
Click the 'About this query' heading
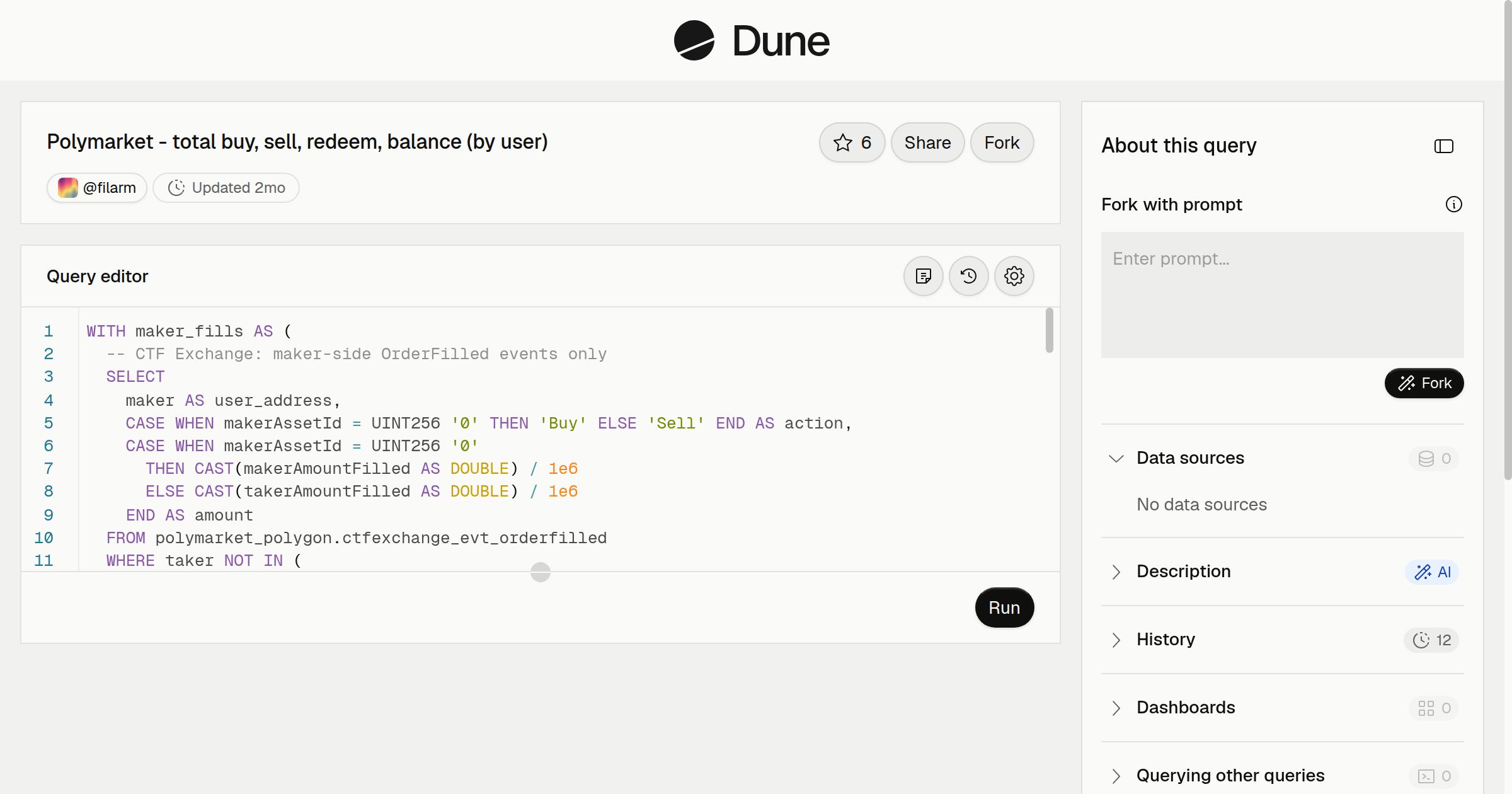1179,146
